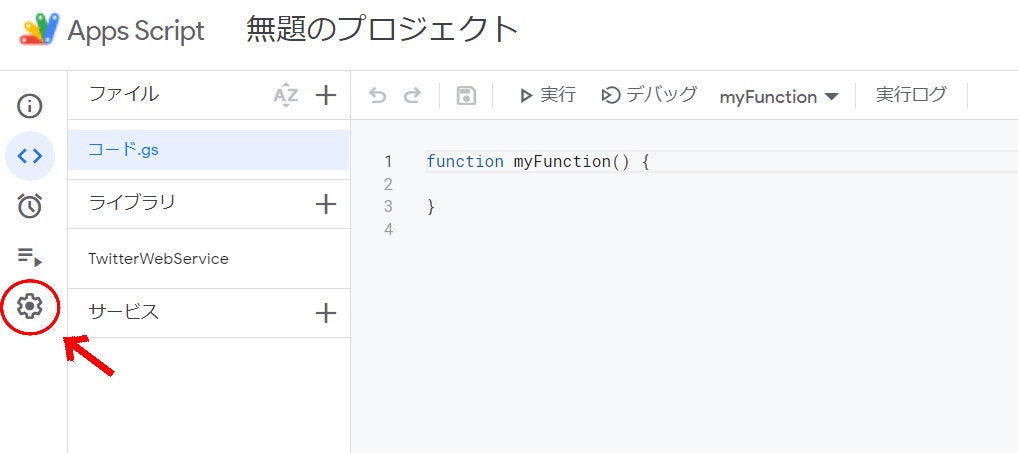Select the コード.gs file
The width and height of the screenshot is (1018, 453).
[208, 150]
